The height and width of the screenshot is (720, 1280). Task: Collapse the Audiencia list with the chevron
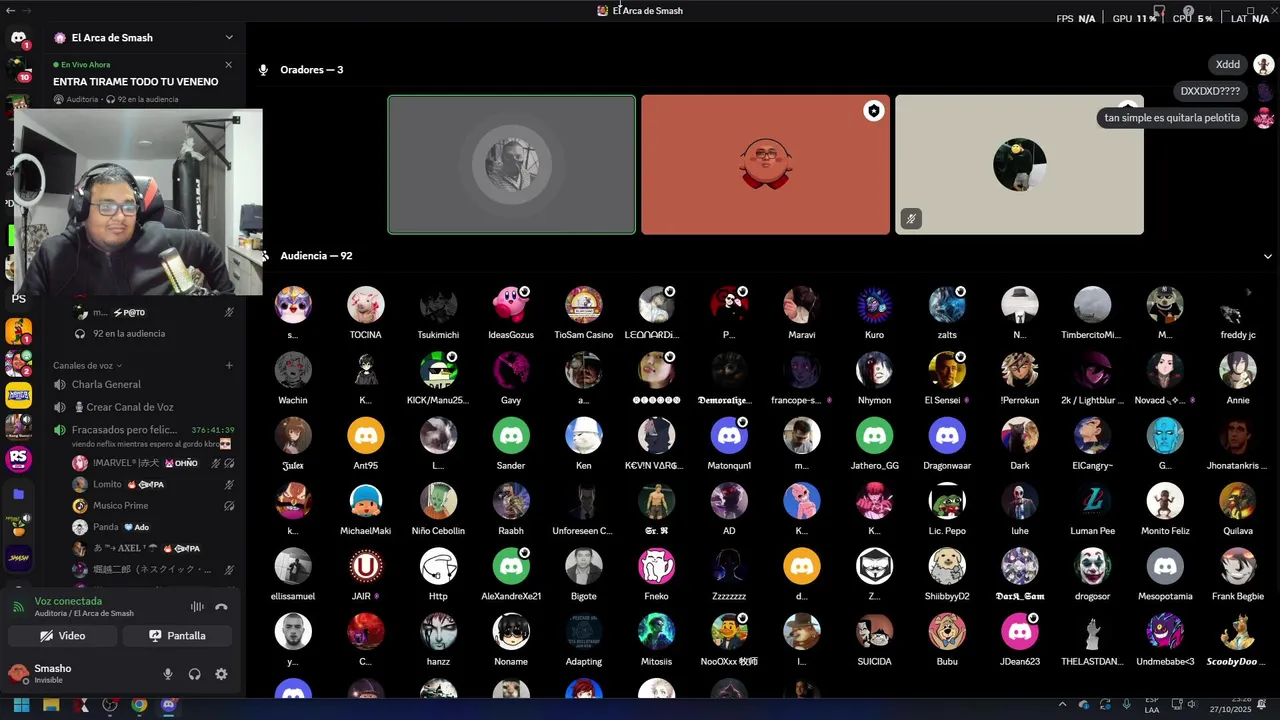pyautogui.click(x=1268, y=256)
